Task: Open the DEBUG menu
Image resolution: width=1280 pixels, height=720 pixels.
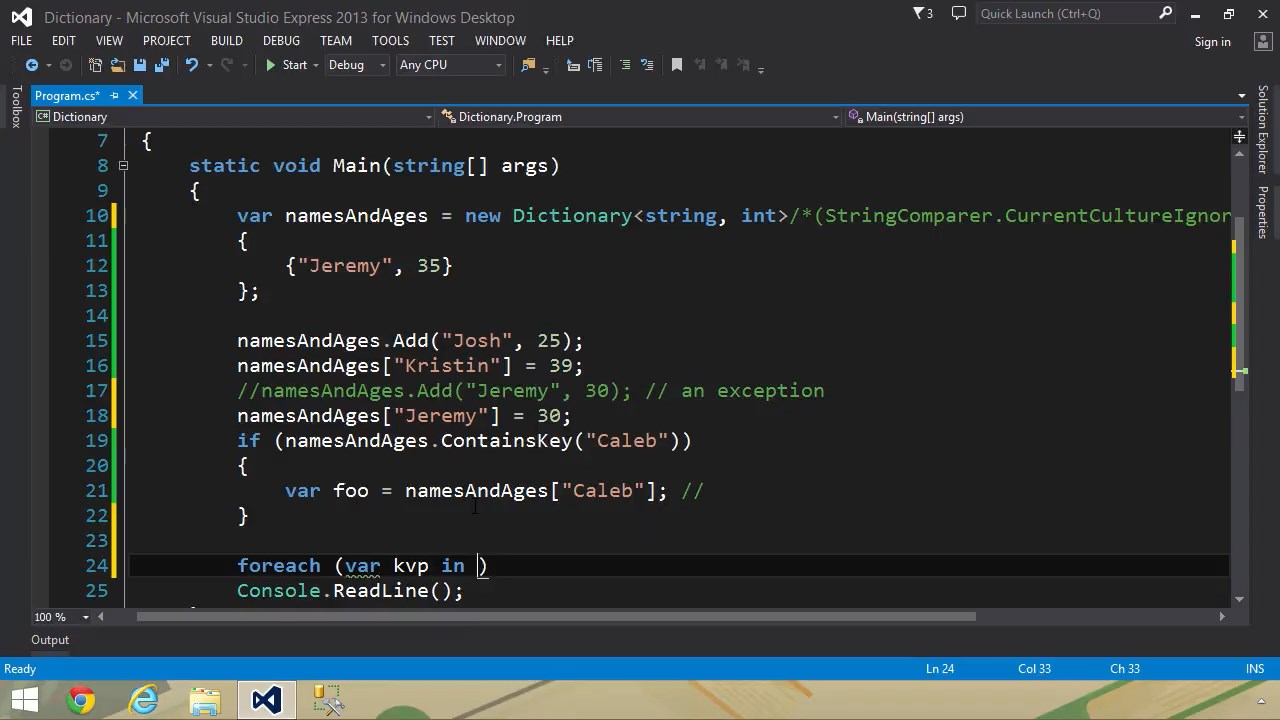Action: 281,41
